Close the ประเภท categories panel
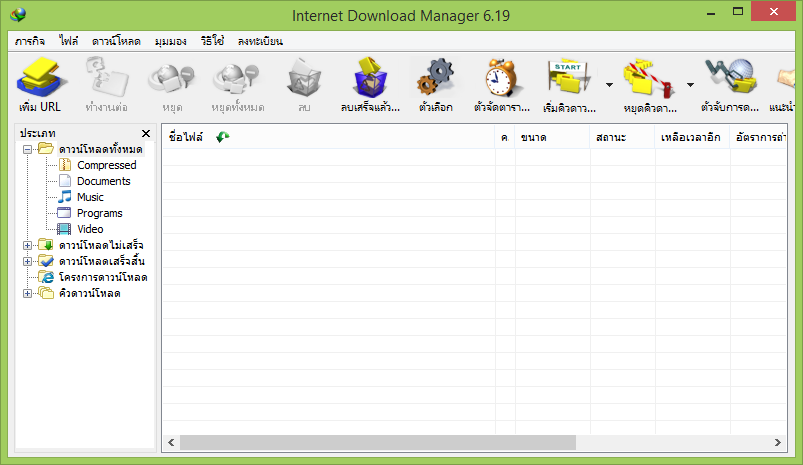803x465 pixels. click(146, 134)
